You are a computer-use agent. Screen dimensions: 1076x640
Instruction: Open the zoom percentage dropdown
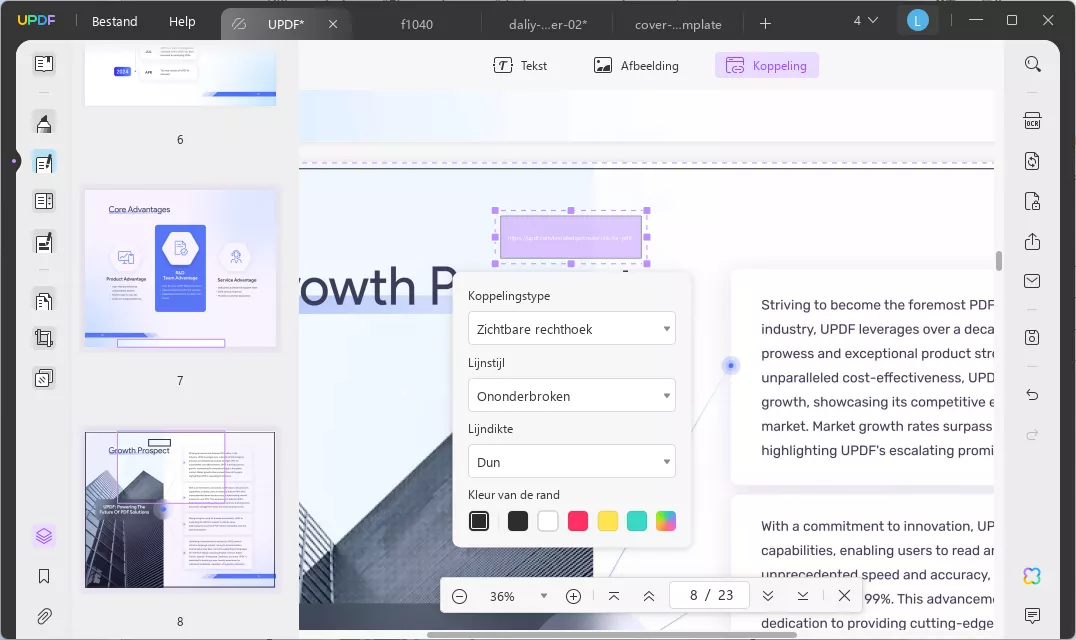(543, 596)
